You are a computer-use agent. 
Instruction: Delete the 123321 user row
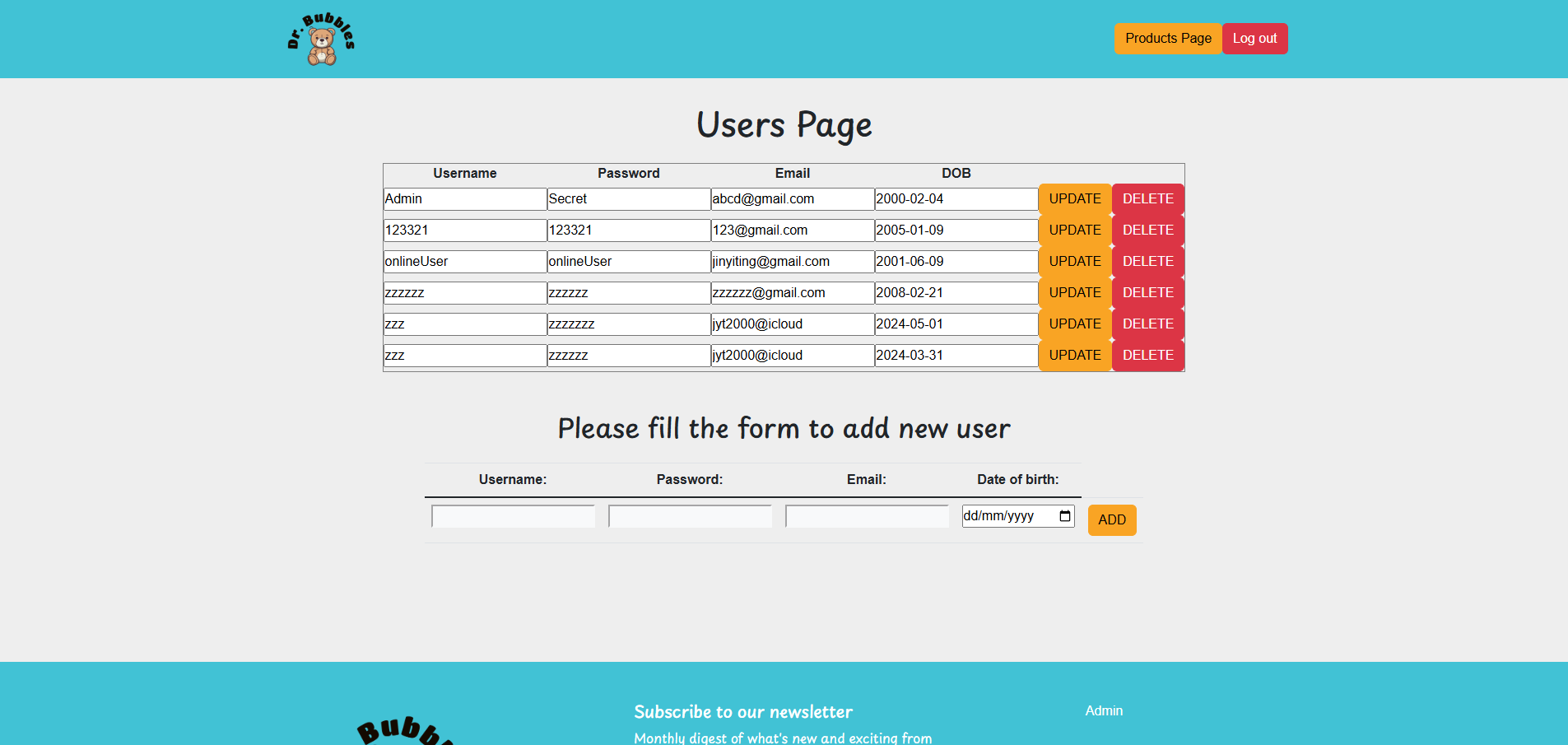pyautogui.click(x=1147, y=230)
